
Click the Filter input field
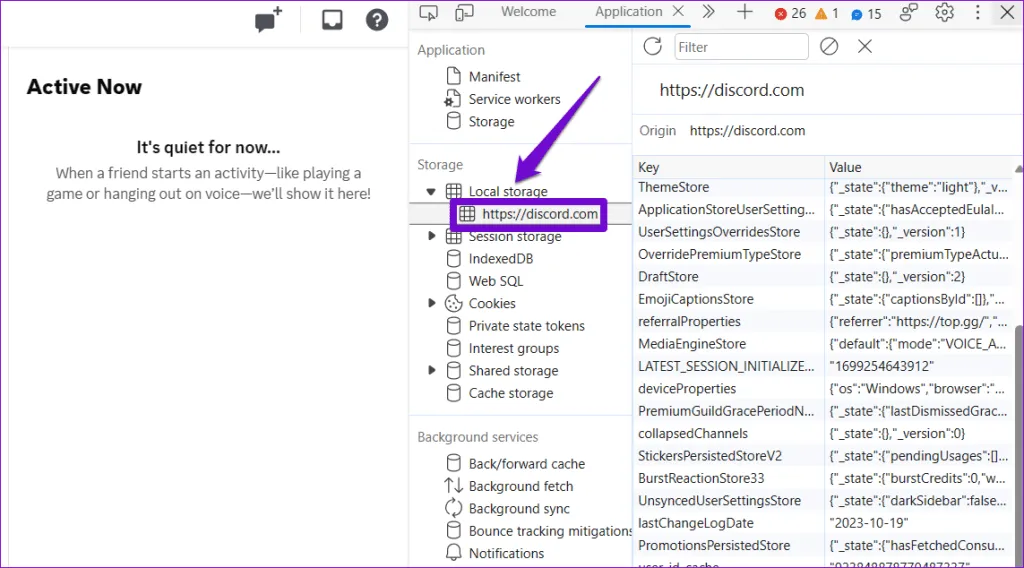pyautogui.click(x=740, y=46)
